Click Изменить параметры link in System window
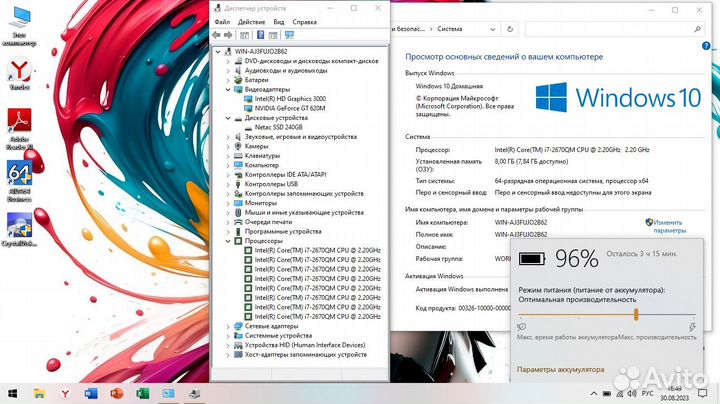720x404 pixels. point(669,226)
